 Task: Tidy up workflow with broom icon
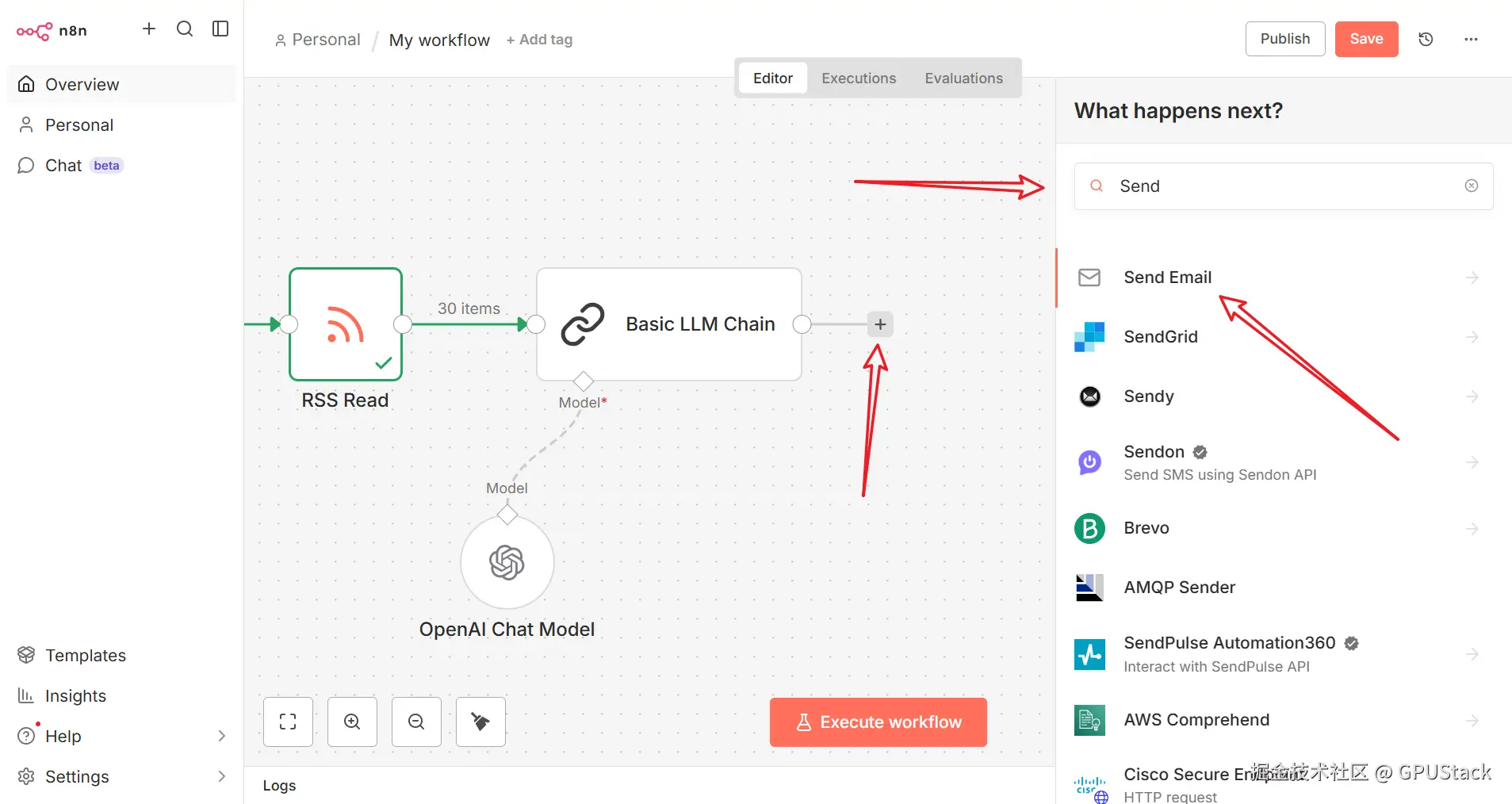pos(480,722)
